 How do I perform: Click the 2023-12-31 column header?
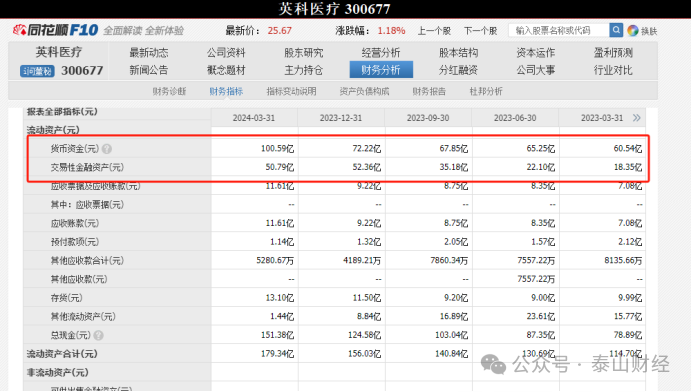pyautogui.click(x=341, y=118)
